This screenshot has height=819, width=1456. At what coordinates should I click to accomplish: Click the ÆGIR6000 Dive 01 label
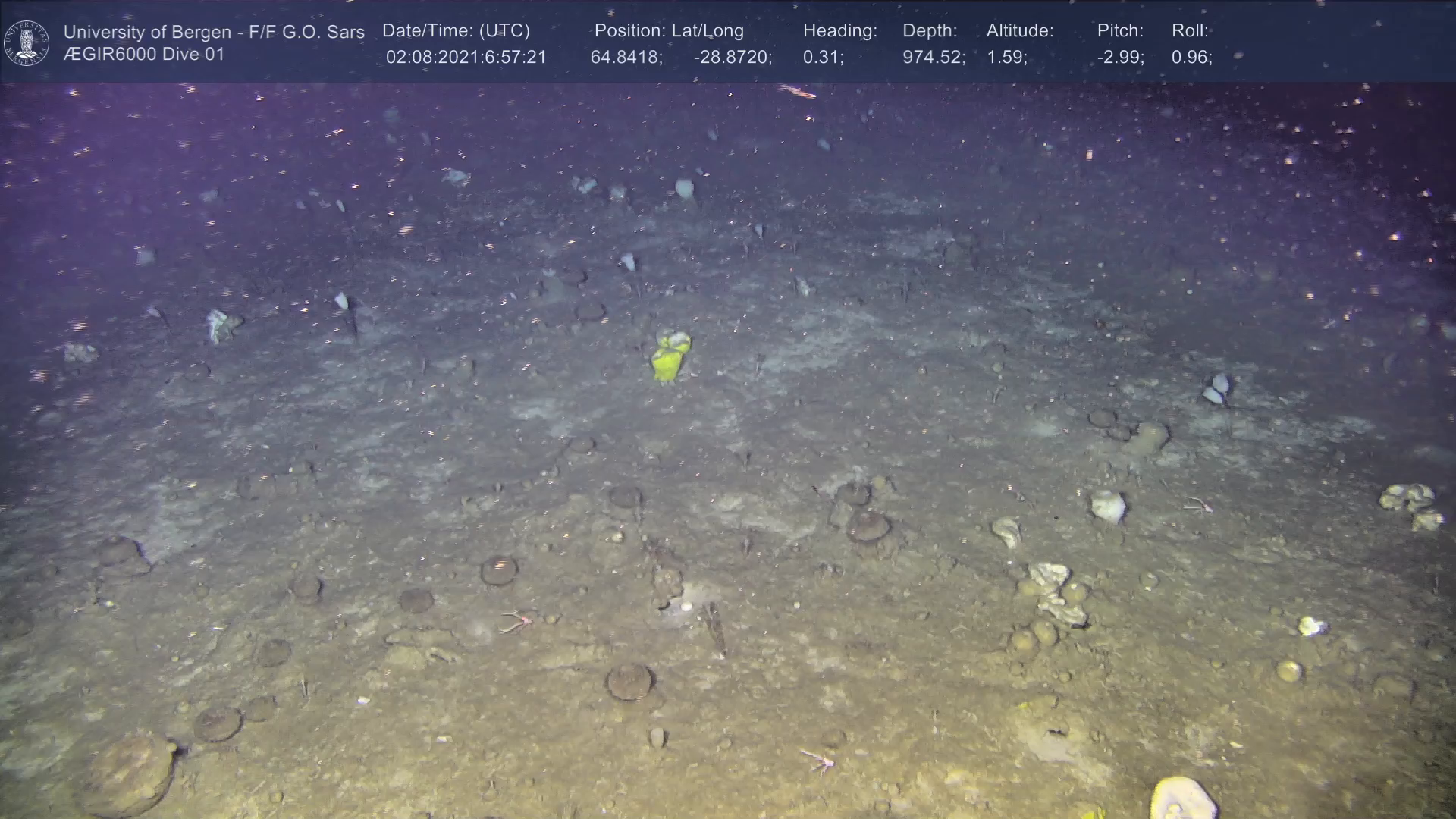click(x=144, y=55)
